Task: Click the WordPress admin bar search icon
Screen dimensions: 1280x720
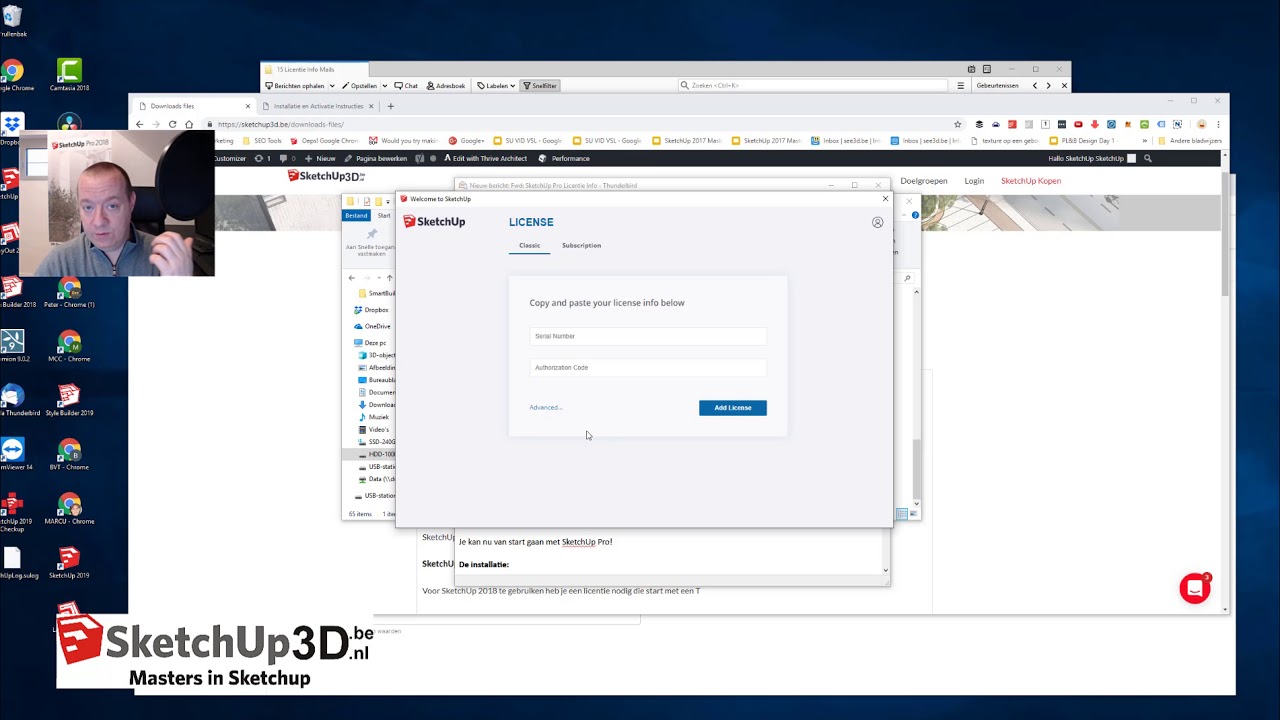Action: (1148, 158)
